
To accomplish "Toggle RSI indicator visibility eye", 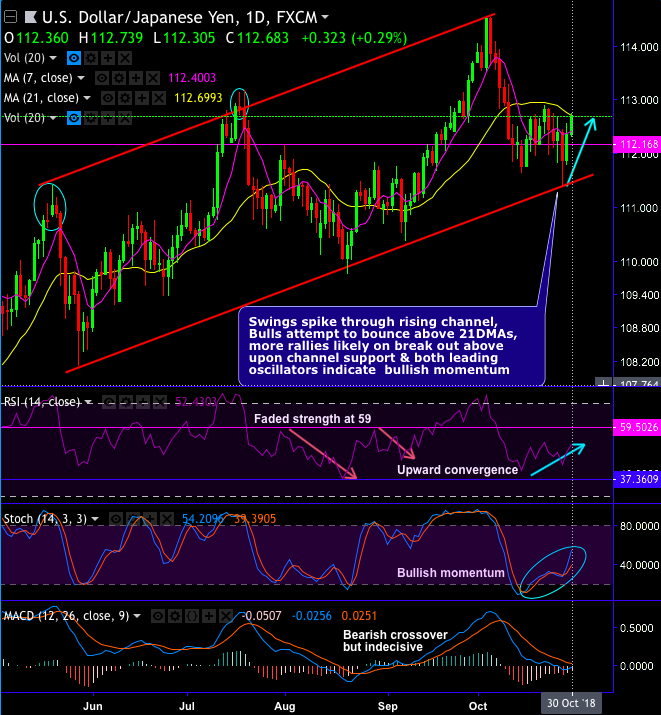I will 108,402.
